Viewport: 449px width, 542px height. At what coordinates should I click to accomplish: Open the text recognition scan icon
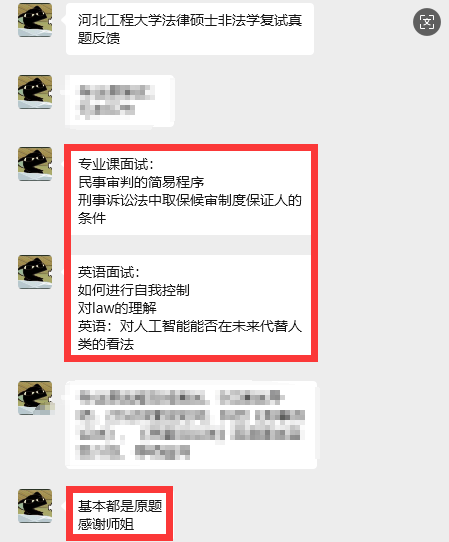pyautogui.click(x=427, y=22)
